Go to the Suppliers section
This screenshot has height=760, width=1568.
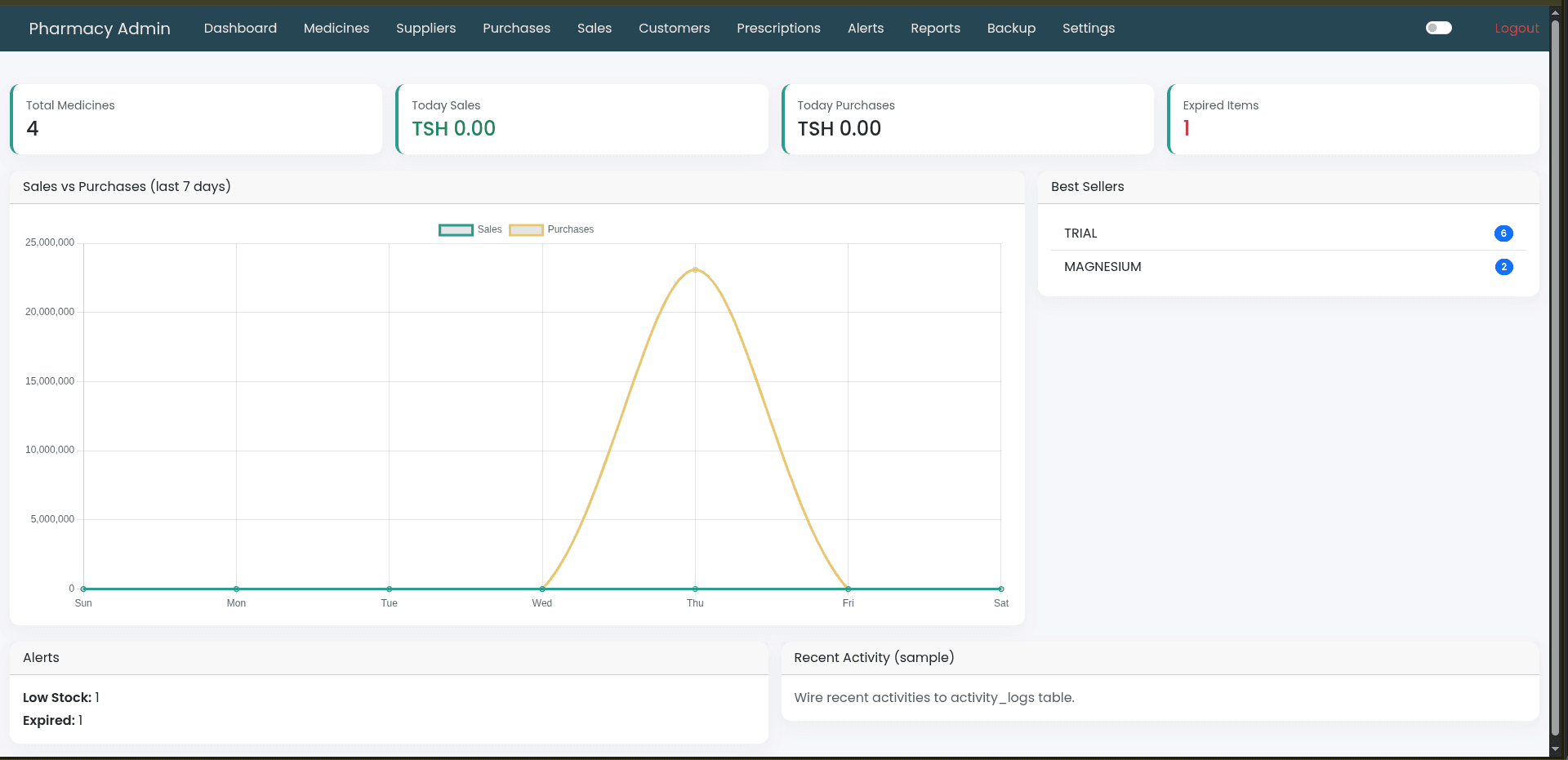[x=425, y=28]
